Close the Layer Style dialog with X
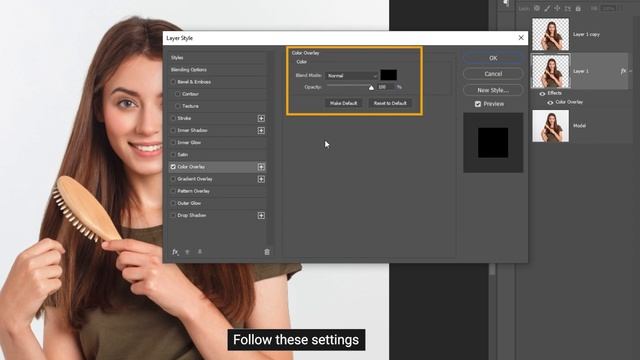 point(521,38)
